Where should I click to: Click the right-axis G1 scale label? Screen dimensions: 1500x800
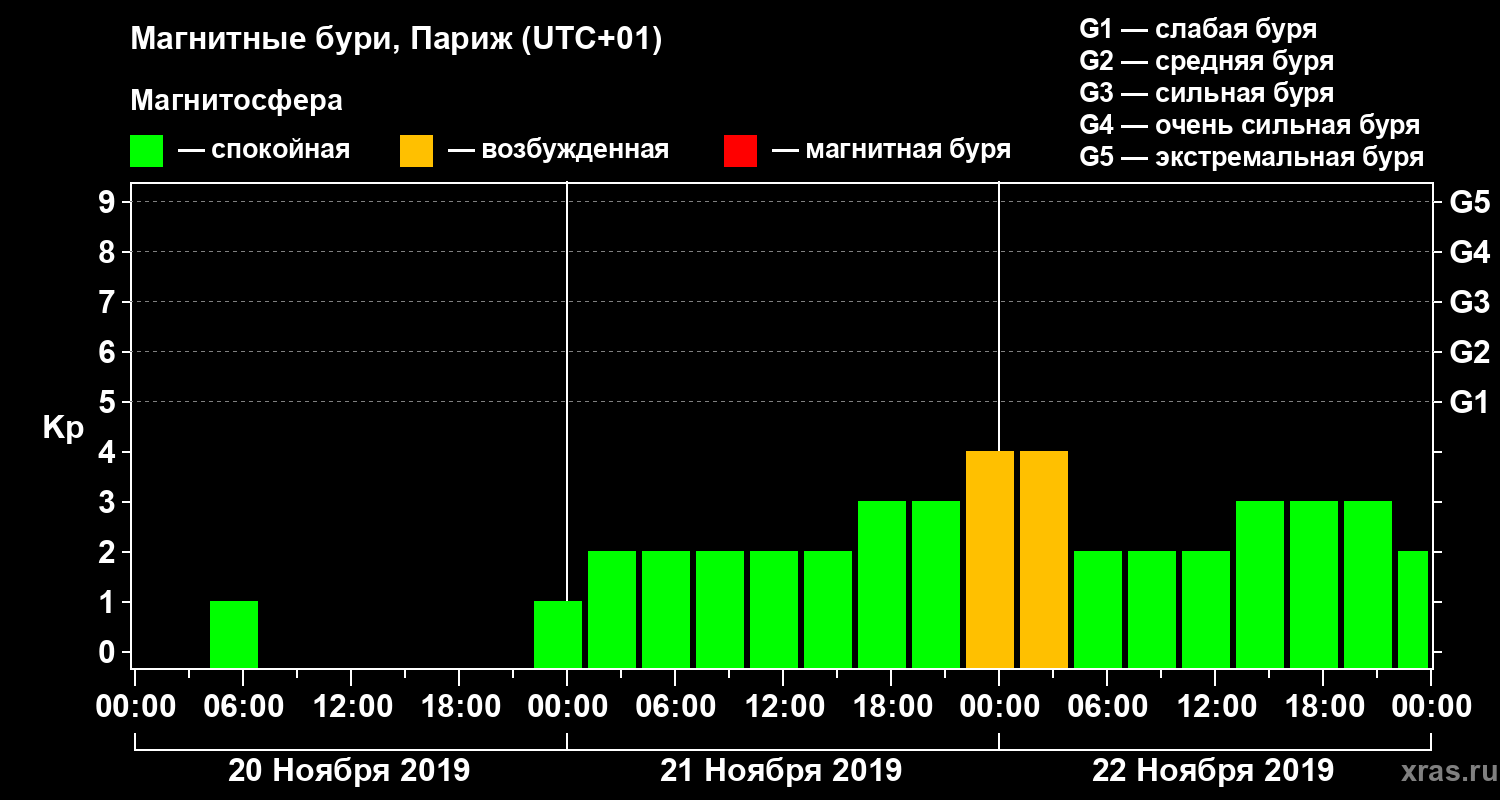(x=1469, y=402)
